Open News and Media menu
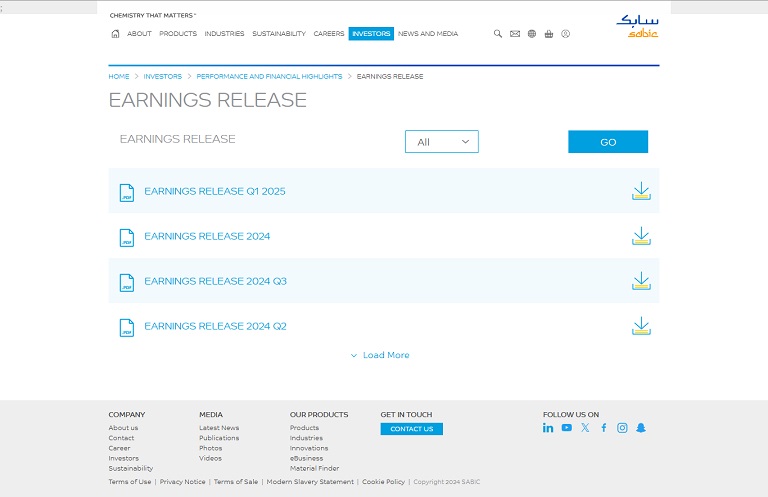 428,34
